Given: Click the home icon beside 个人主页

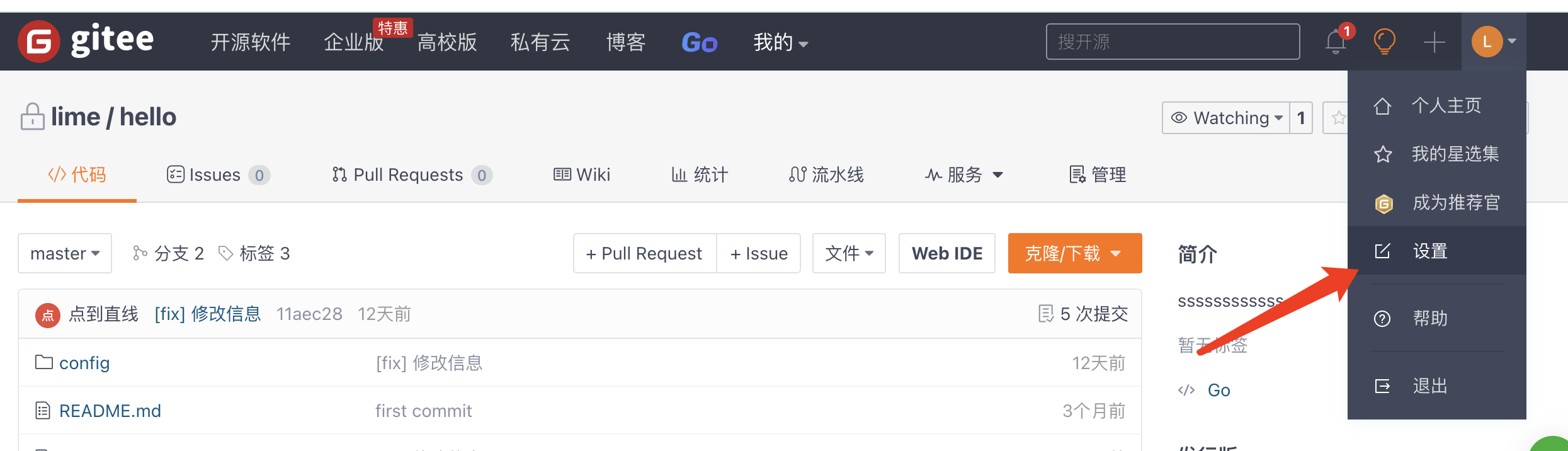Looking at the screenshot, I should (1382, 106).
